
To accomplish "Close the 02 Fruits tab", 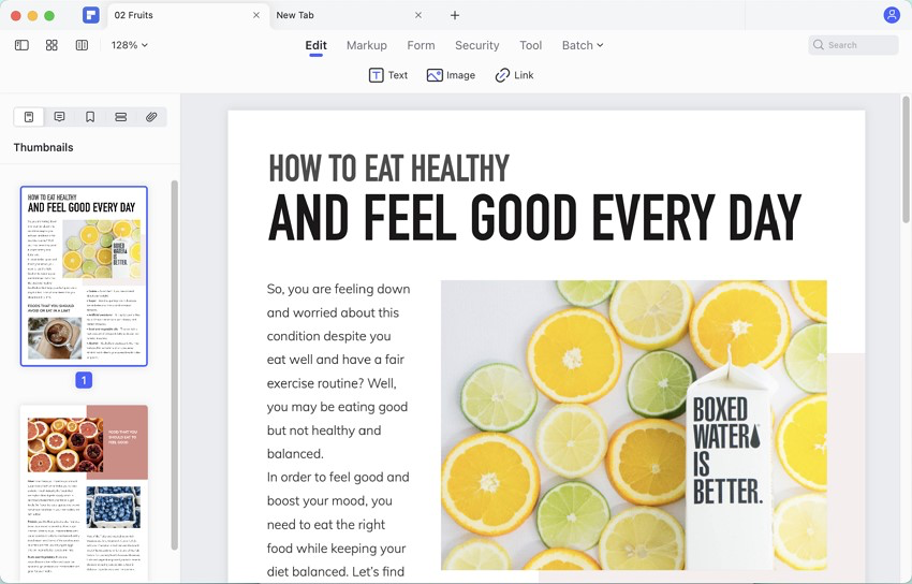I will tap(256, 15).
